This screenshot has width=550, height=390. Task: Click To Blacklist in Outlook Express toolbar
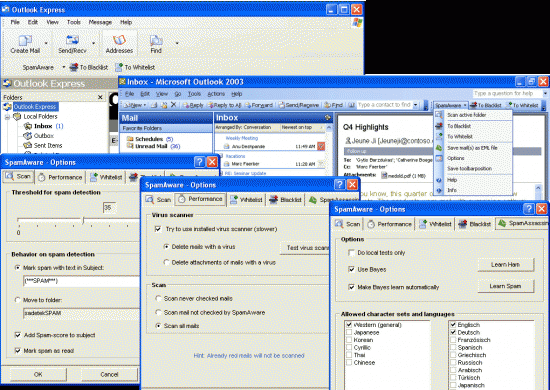(x=89, y=67)
